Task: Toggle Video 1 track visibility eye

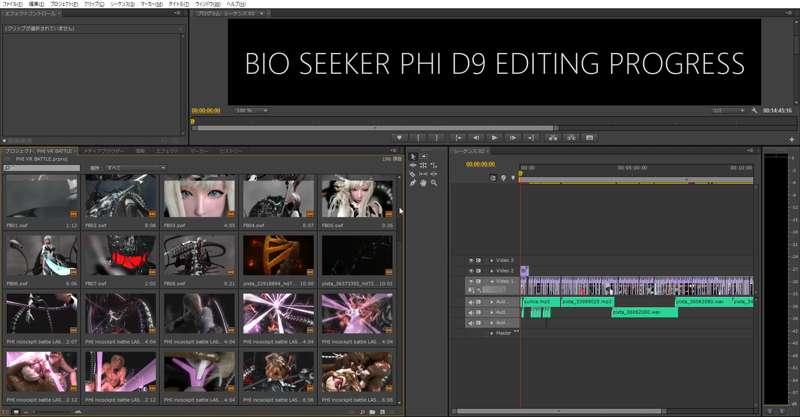Action: (x=471, y=281)
